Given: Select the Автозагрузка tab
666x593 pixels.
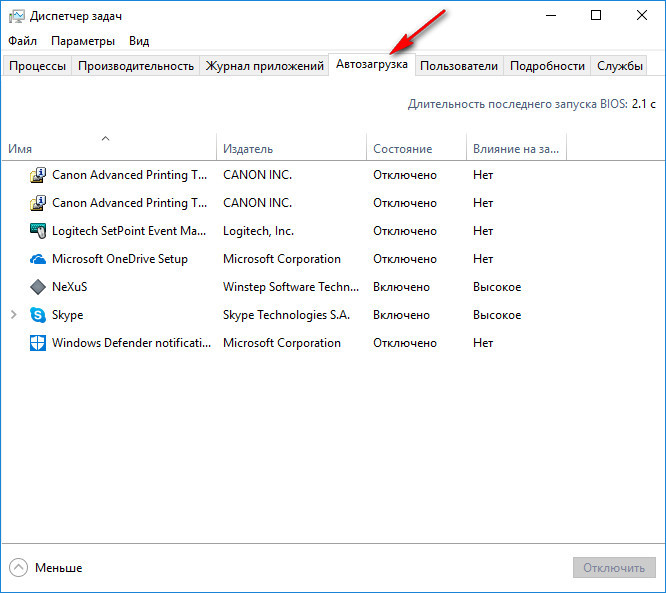Looking at the screenshot, I should point(372,64).
